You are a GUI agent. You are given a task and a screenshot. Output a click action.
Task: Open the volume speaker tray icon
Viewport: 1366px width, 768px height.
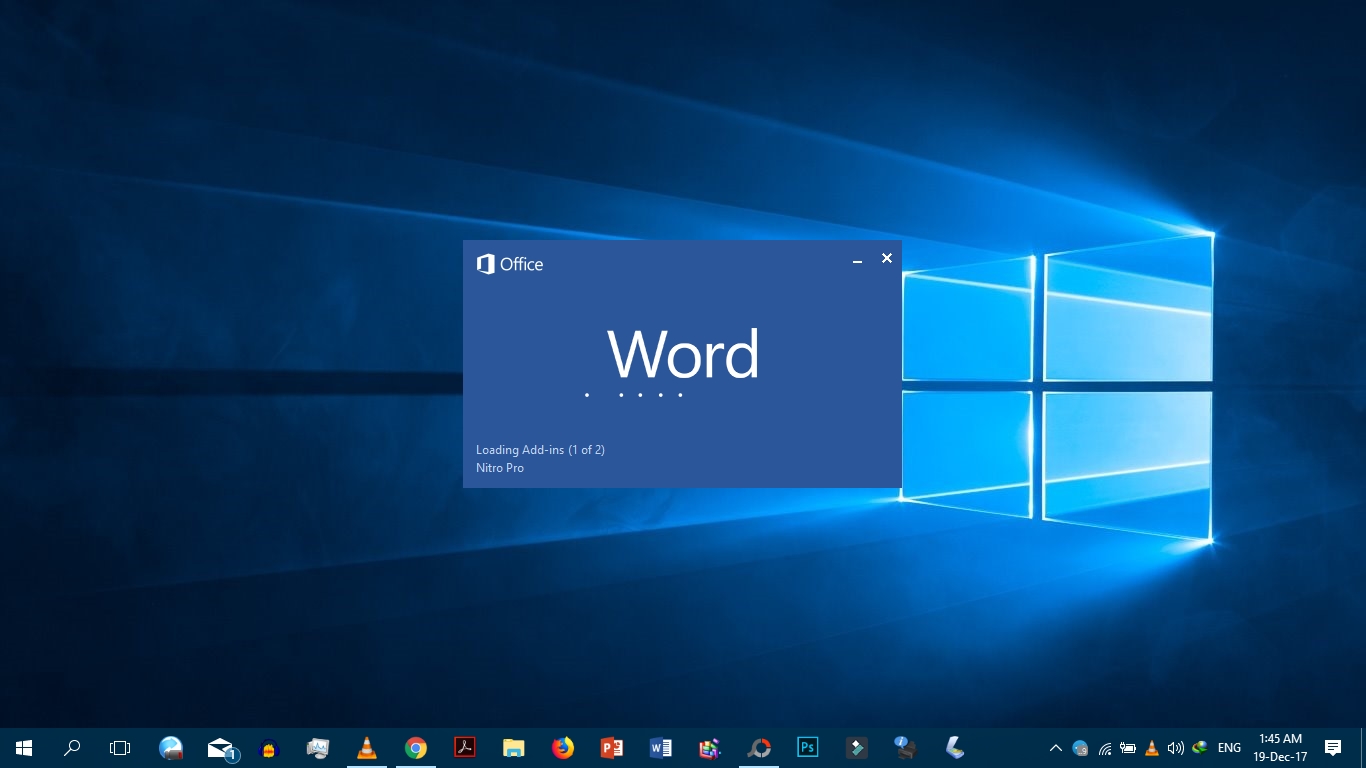(x=1176, y=748)
